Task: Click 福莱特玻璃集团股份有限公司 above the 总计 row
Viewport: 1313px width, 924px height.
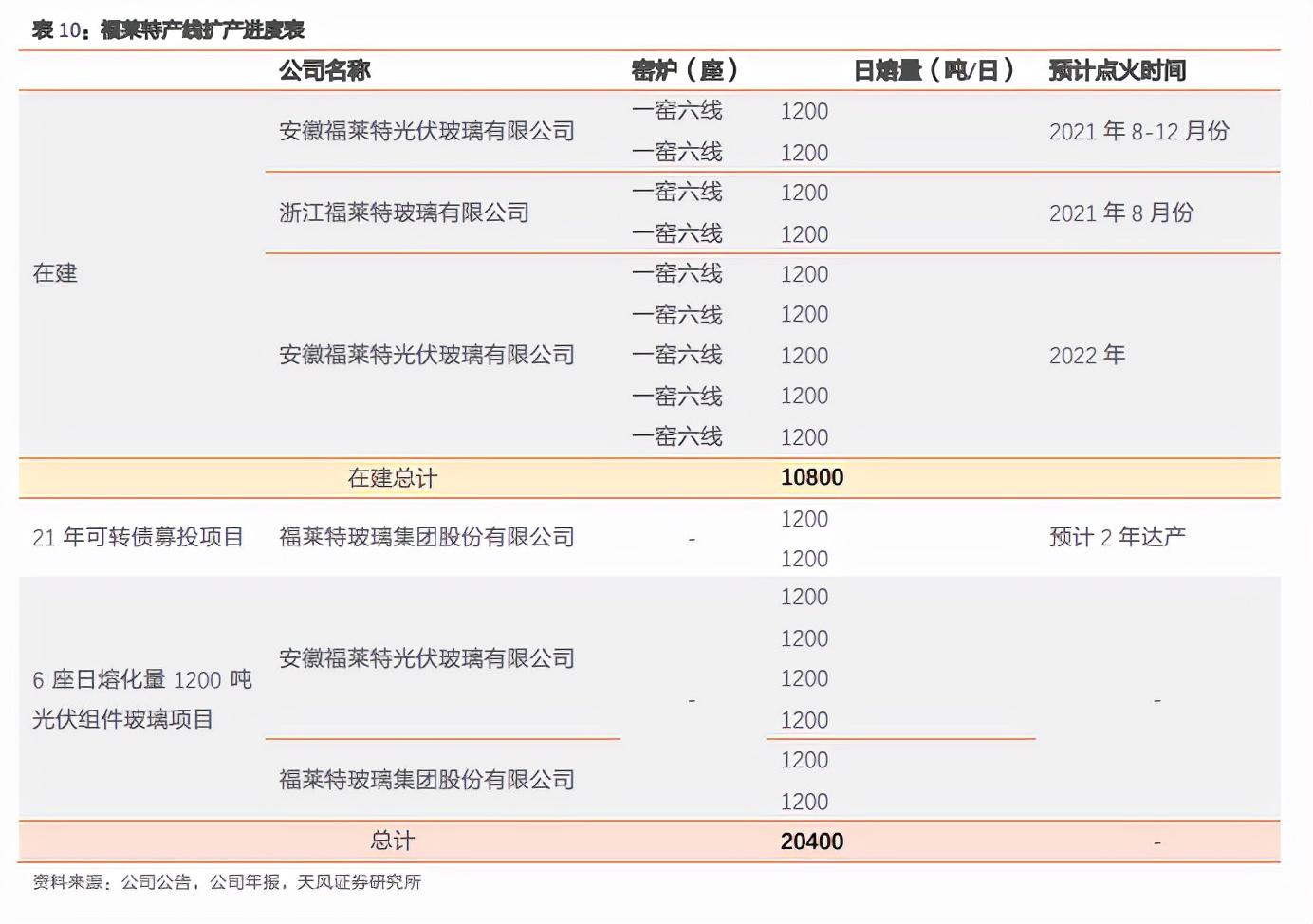Action: click(x=427, y=780)
